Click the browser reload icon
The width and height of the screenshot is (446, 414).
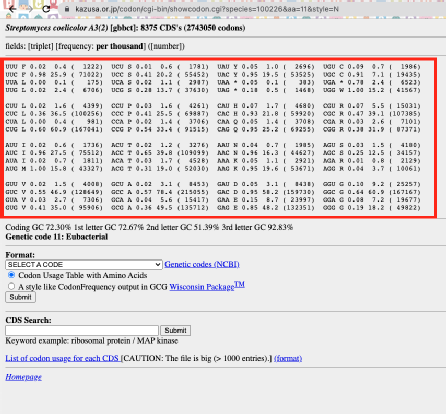click(x=46, y=9)
